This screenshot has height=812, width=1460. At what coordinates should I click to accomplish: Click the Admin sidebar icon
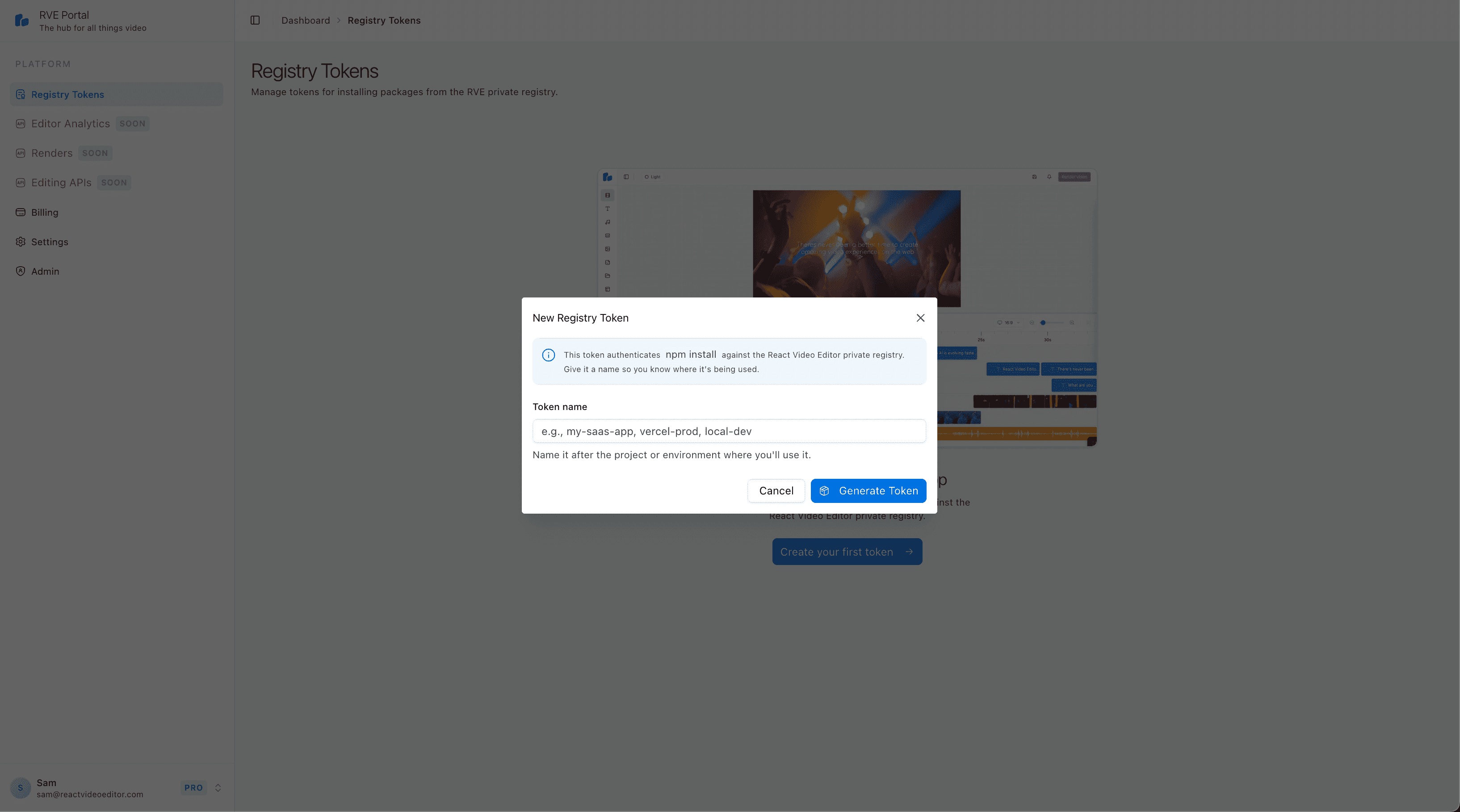[21, 271]
